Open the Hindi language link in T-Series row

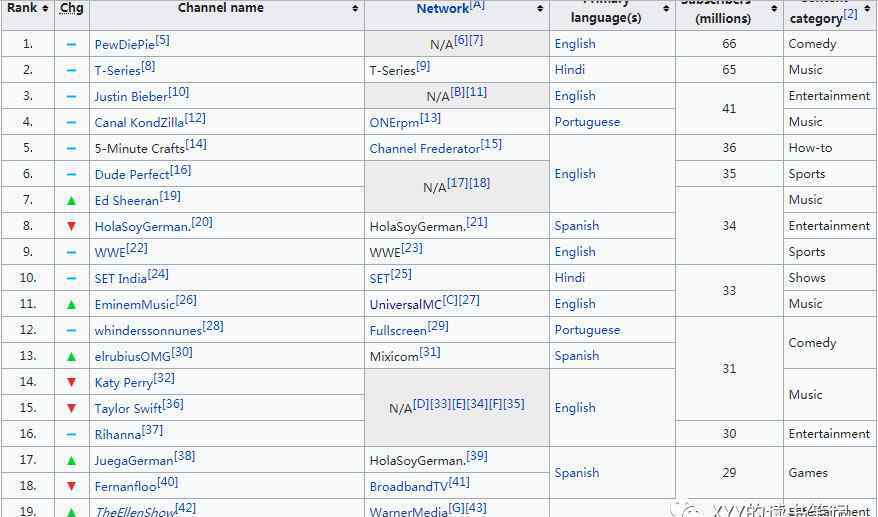(x=569, y=70)
